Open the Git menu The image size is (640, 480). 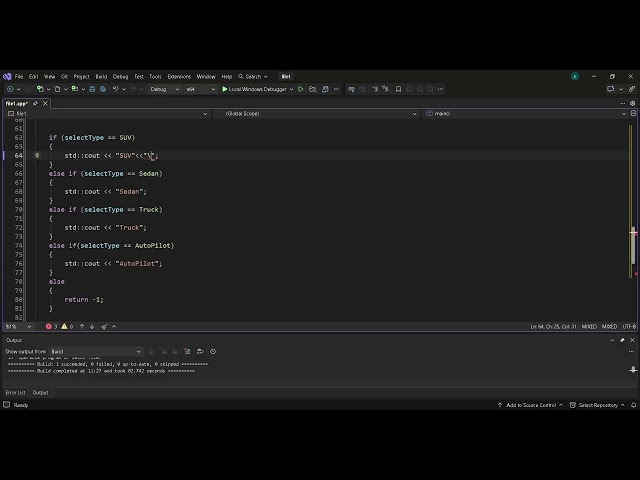click(64, 76)
